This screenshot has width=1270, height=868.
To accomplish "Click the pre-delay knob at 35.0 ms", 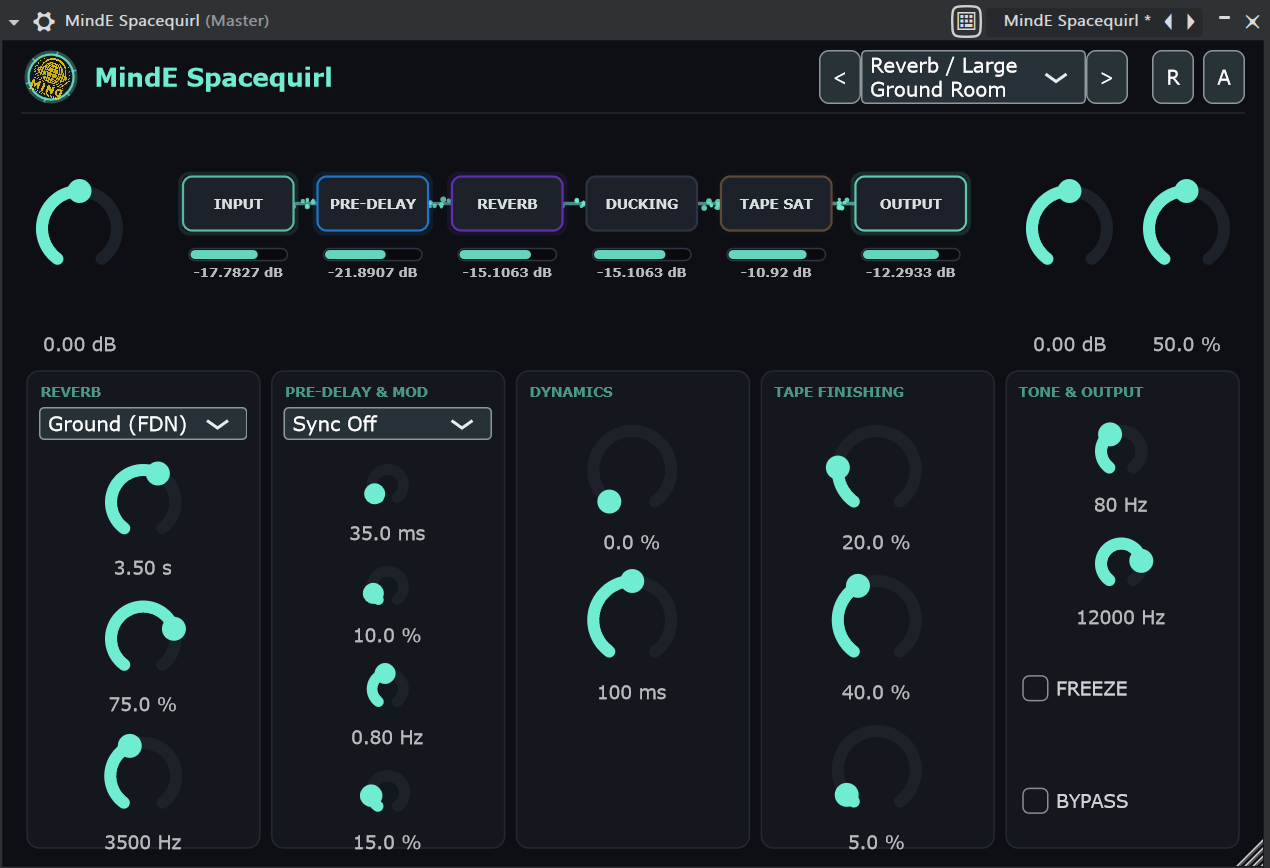I will [387, 486].
